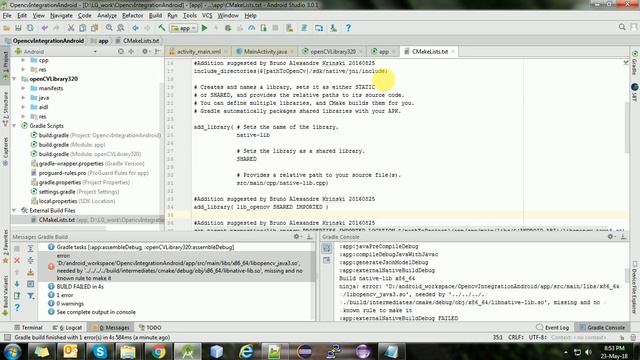Debug the app with the bug icon

228,28
